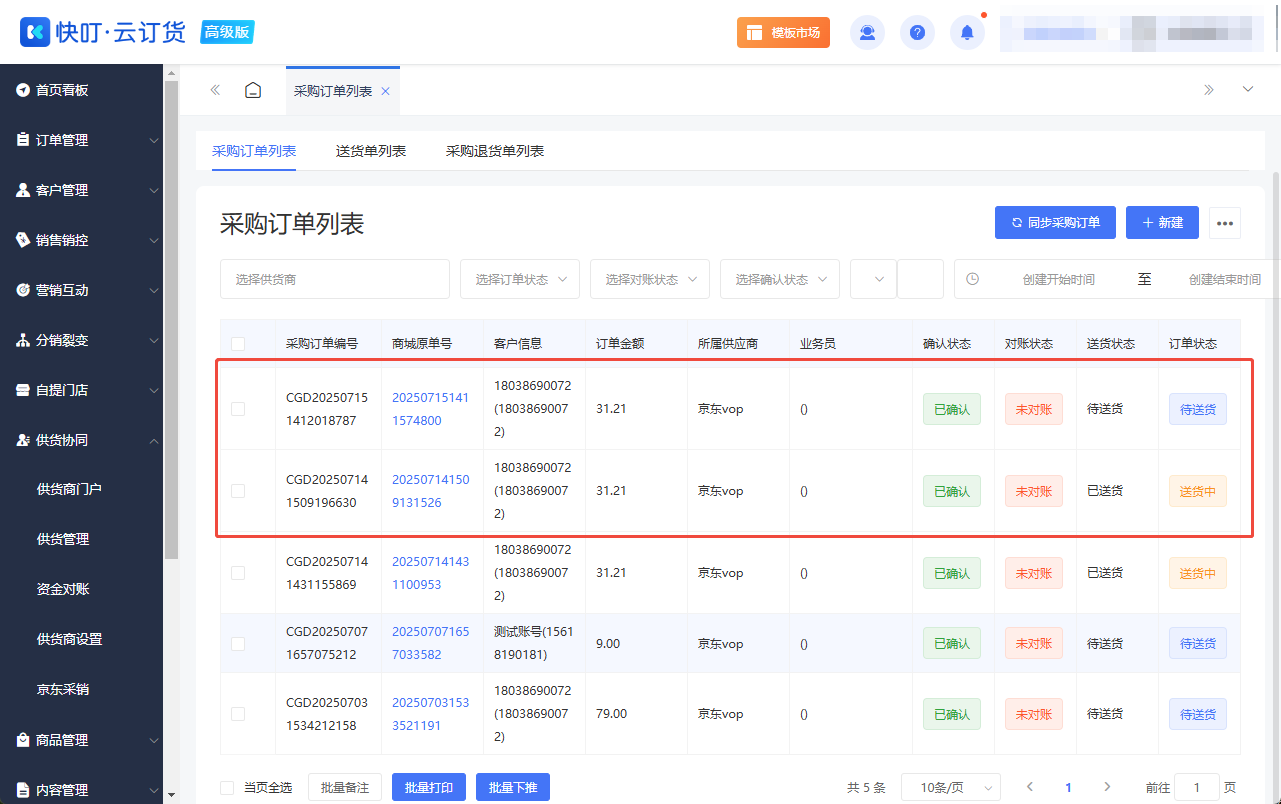Image resolution: width=1281 pixels, height=804 pixels.
Task: Check row CGD202507141431155869
Action: click(x=238, y=573)
